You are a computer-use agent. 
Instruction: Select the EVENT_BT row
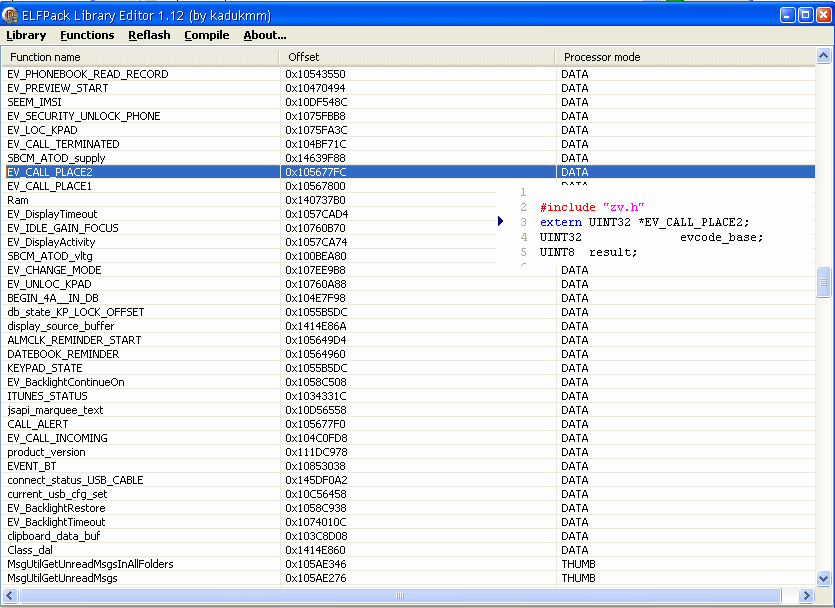click(x=408, y=466)
